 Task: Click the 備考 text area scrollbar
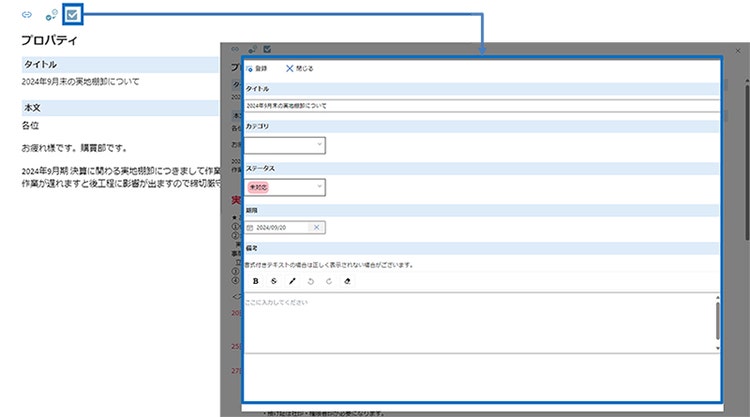(717, 320)
